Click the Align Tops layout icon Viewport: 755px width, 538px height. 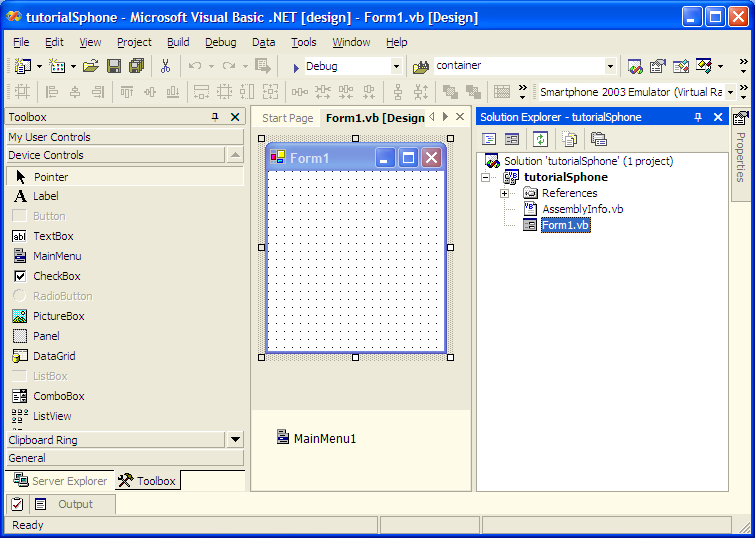point(127,92)
